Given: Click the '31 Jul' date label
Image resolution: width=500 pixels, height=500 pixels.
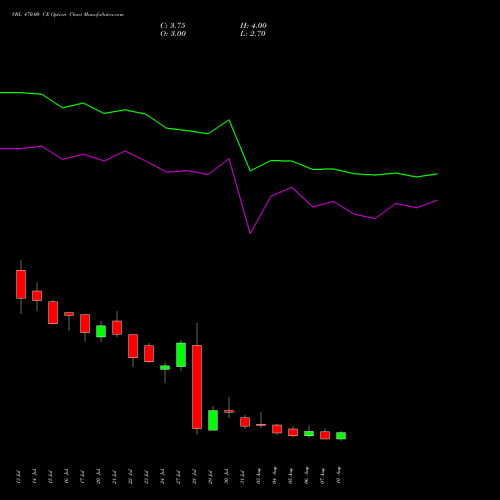Looking at the screenshot, I should [242, 477].
